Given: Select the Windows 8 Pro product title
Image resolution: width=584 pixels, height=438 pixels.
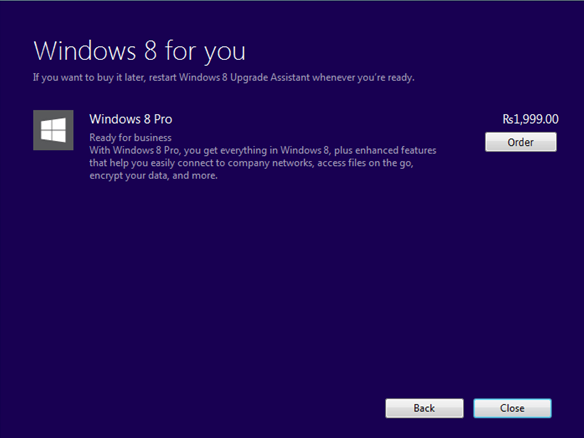Looking at the screenshot, I should [x=131, y=119].
